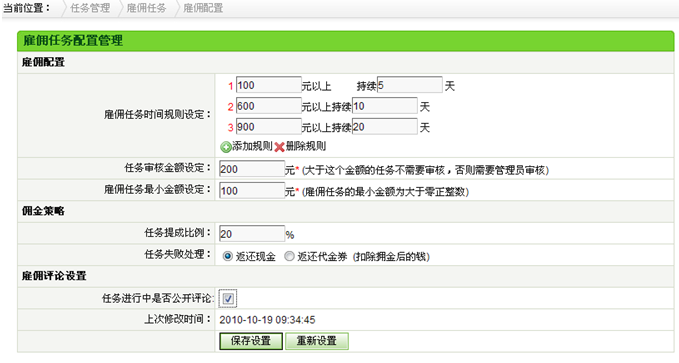The height and width of the screenshot is (363, 679).
Task: Click the 重新设置 reset button
Action: (x=317, y=341)
